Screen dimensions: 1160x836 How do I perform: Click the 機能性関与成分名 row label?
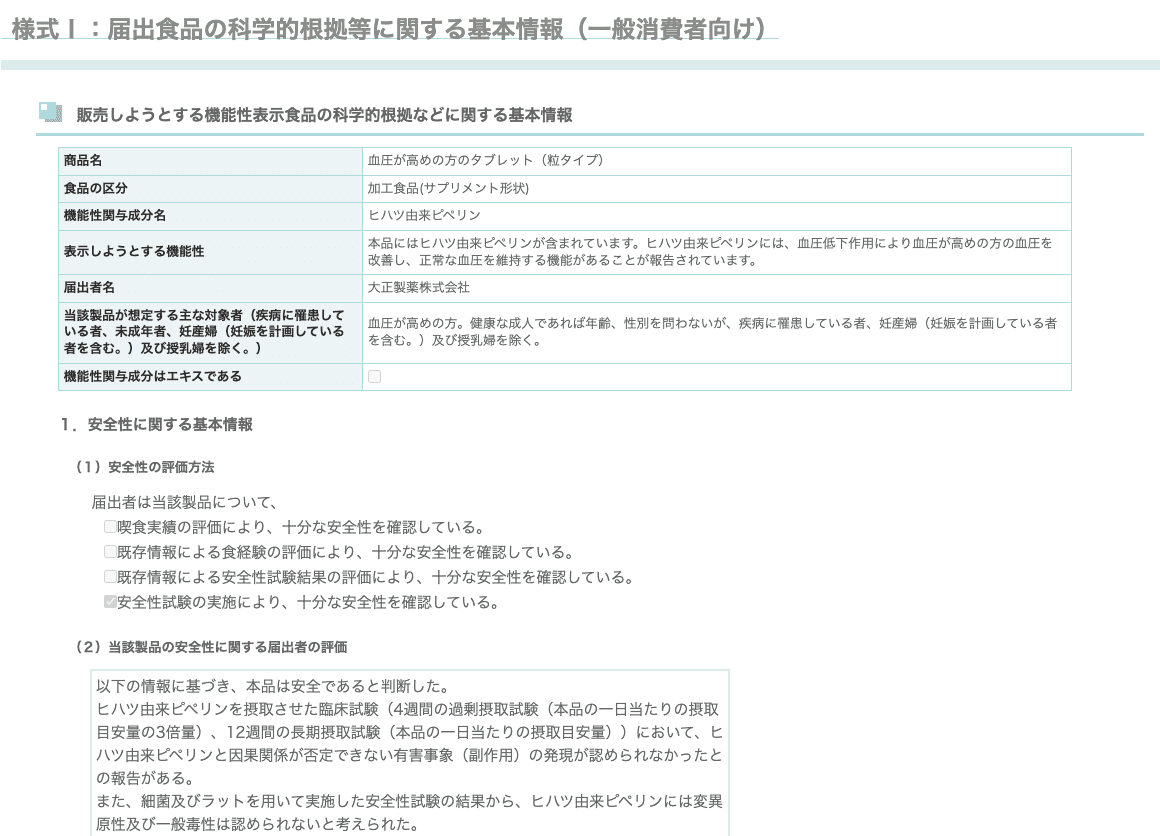click(115, 215)
